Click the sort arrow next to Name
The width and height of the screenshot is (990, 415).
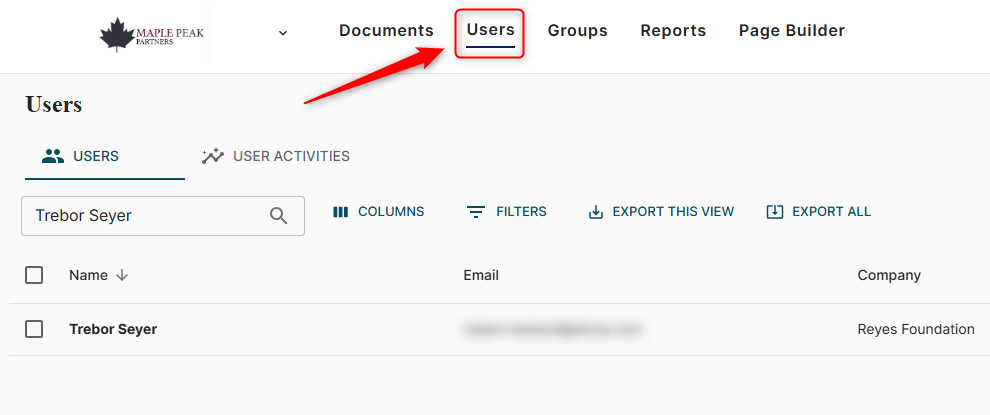point(123,275)
